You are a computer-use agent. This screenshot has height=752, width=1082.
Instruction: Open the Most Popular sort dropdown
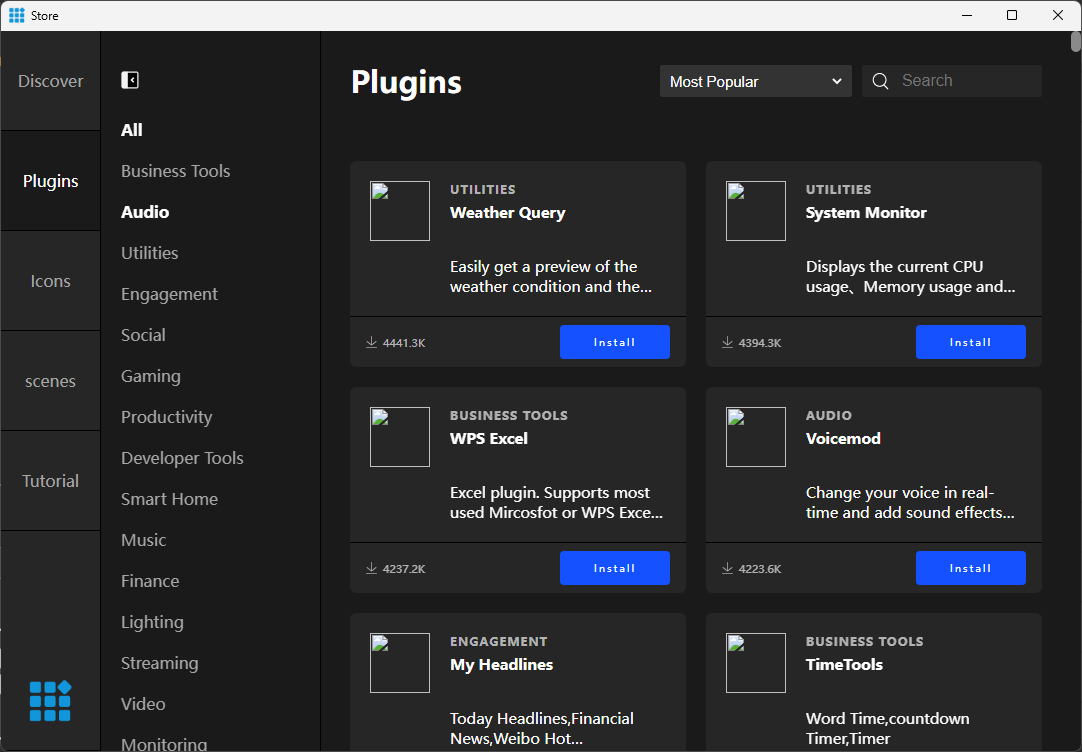[x=756, y=81]
